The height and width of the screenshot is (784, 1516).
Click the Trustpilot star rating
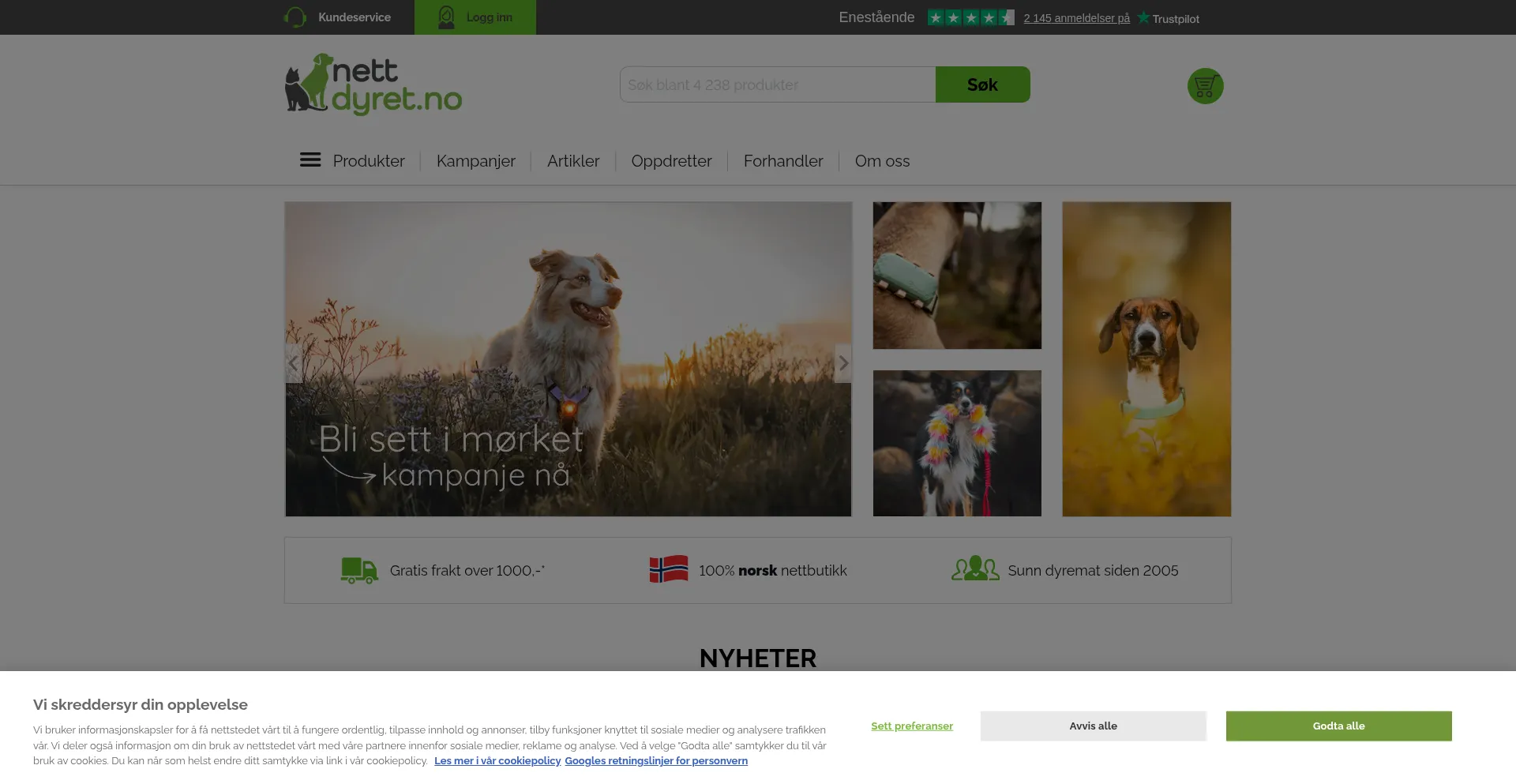[x=970, y=17]
